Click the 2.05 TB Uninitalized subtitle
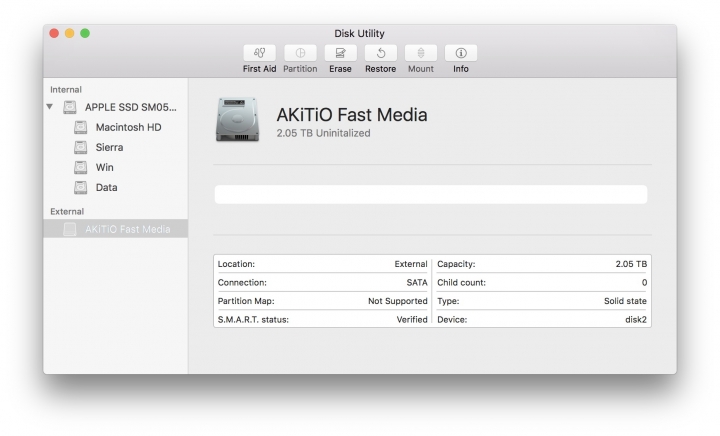The height and width of the screenshot is (436, 720). [323, 133]
